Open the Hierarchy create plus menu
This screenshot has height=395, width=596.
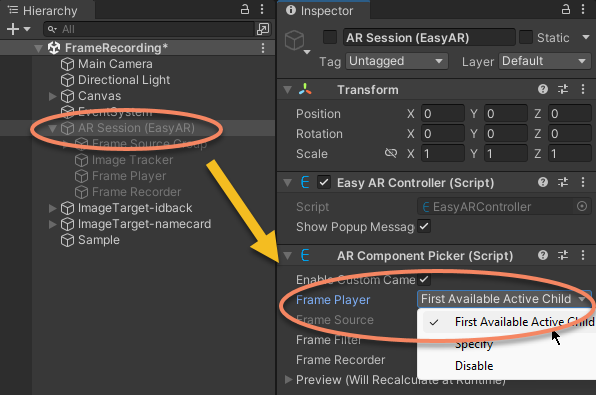pos(18,29)
